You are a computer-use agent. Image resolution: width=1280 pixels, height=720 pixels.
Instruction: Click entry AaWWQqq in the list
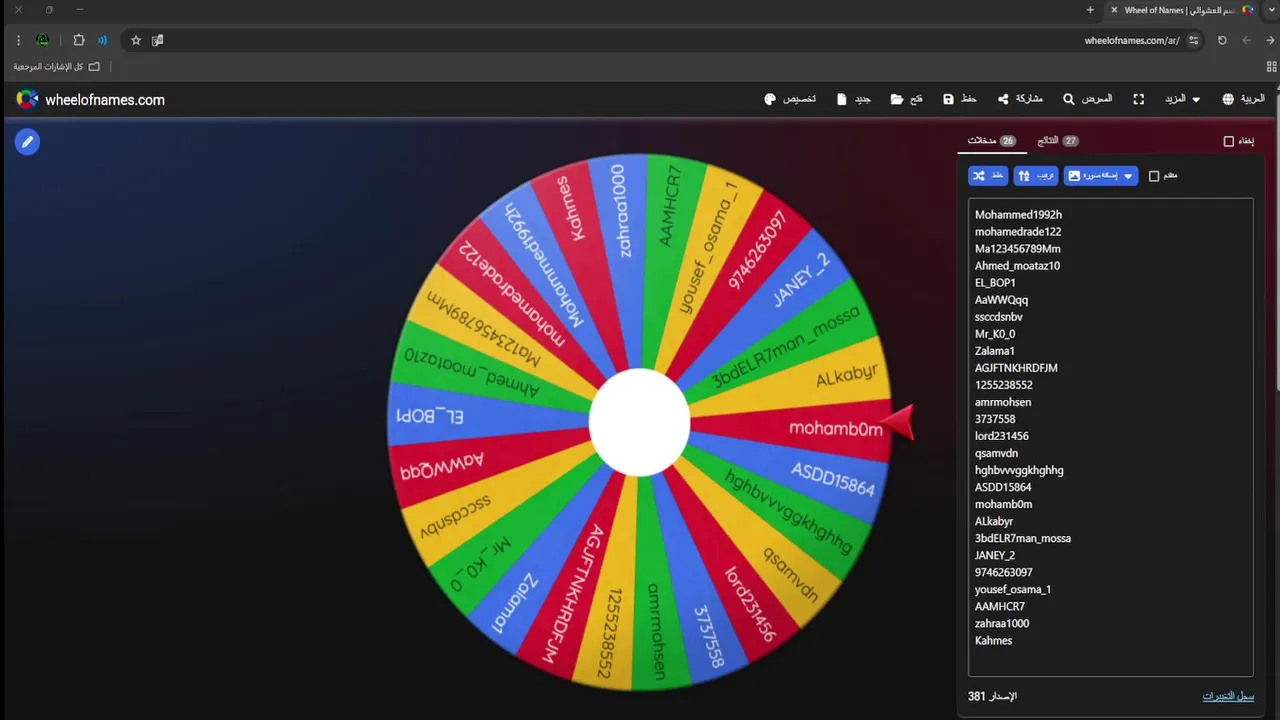pyautogui.click(x=1001, y=300)
